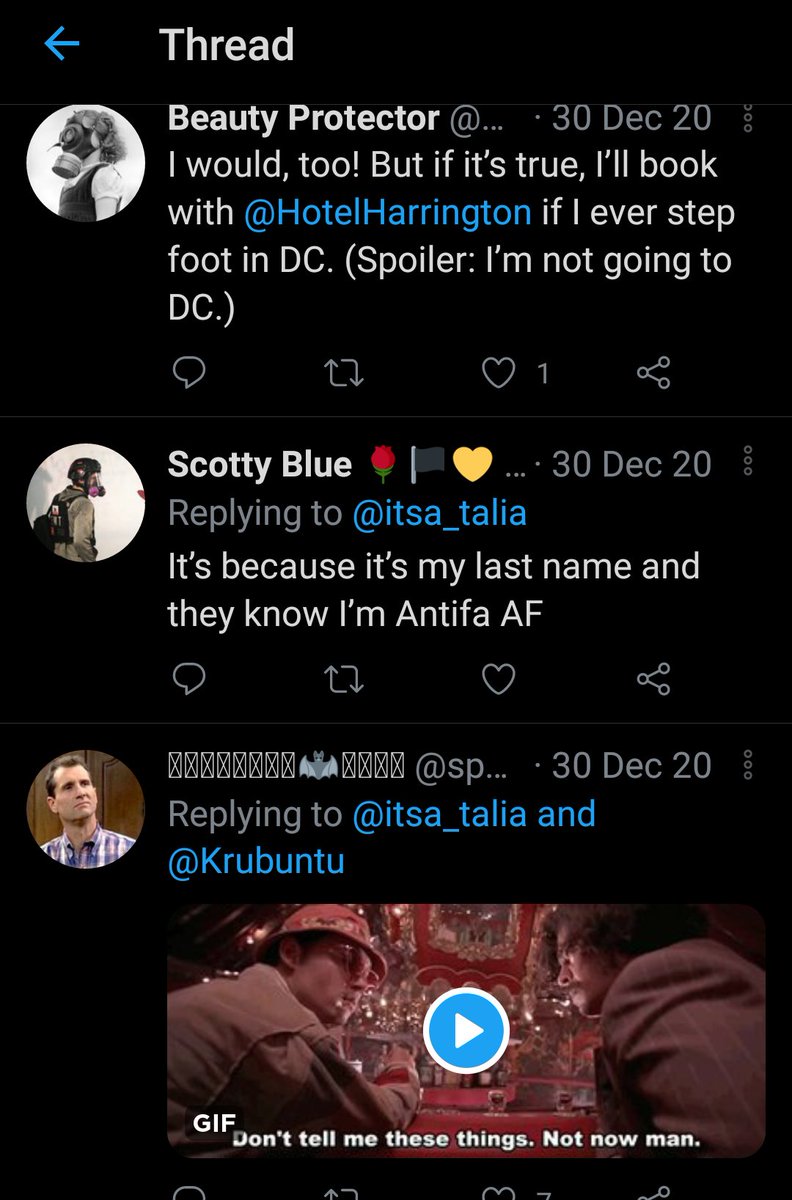Open more options on the GIF tweet
This screenshot has height=1200, width=792.
(x=748, y=766)
